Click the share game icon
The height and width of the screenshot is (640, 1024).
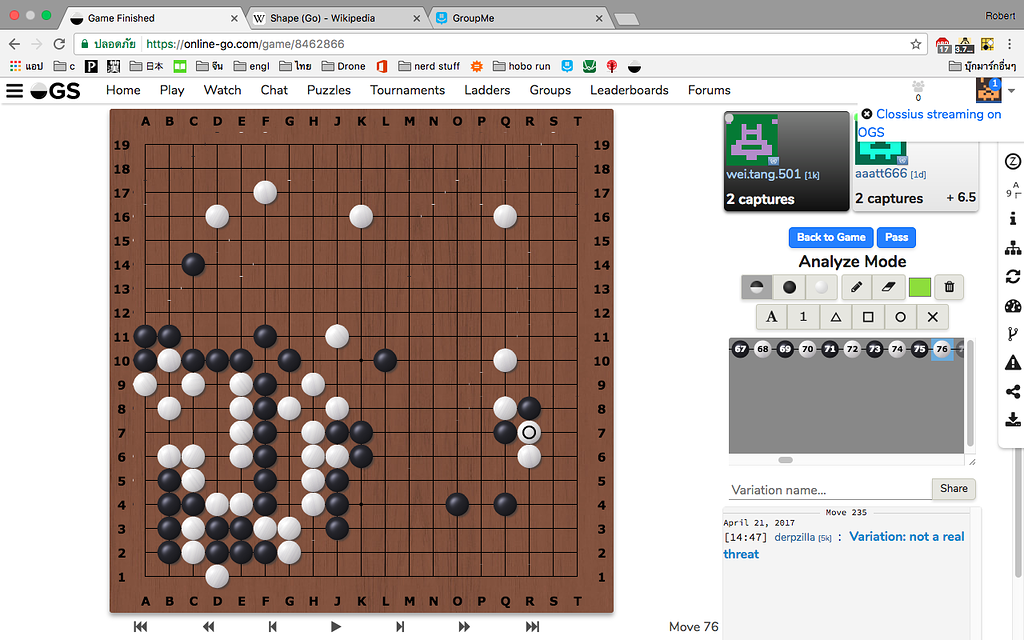(x=1013, y=391)
